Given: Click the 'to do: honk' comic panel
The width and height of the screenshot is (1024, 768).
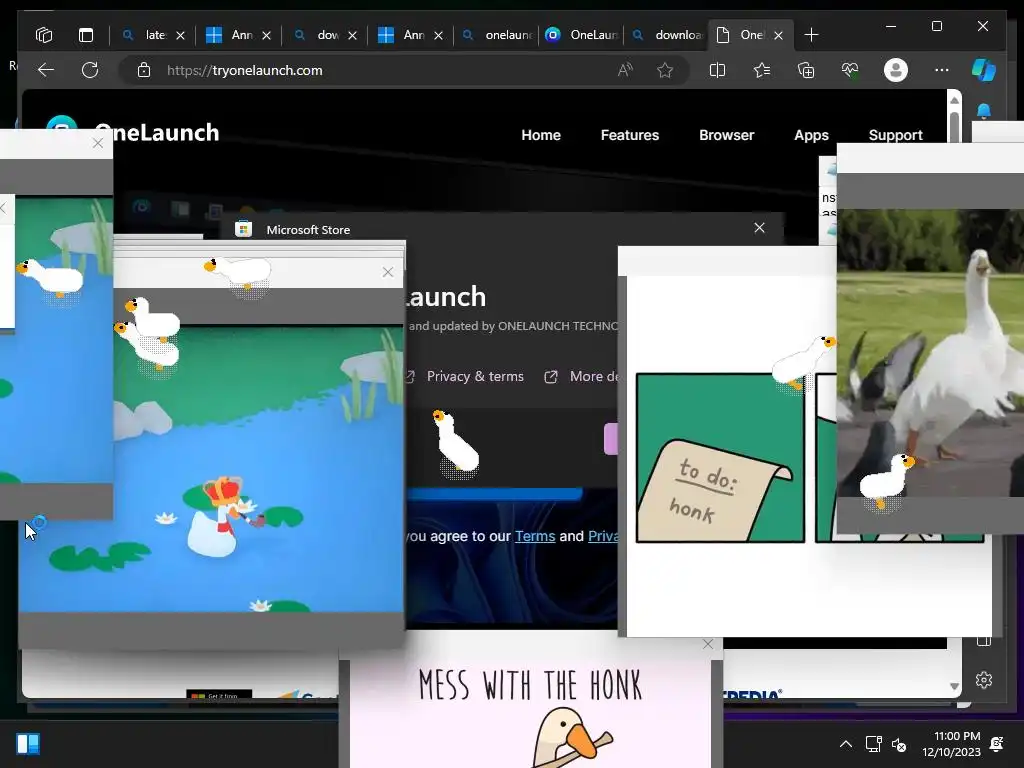Looking at the screenshot, I should (x=720, y=458).
